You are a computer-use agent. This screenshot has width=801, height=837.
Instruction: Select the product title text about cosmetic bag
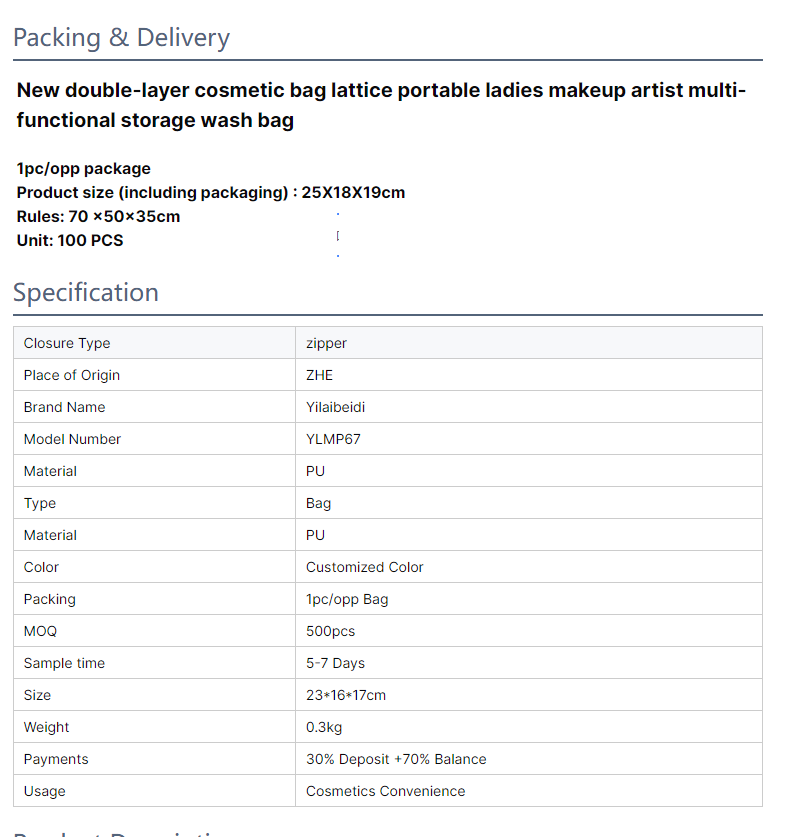381,105
